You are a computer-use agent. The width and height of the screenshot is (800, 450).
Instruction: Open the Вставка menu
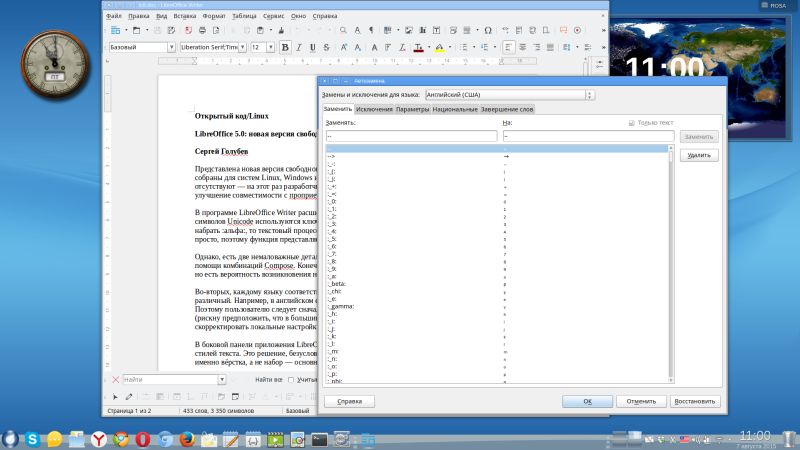(185, 16)
